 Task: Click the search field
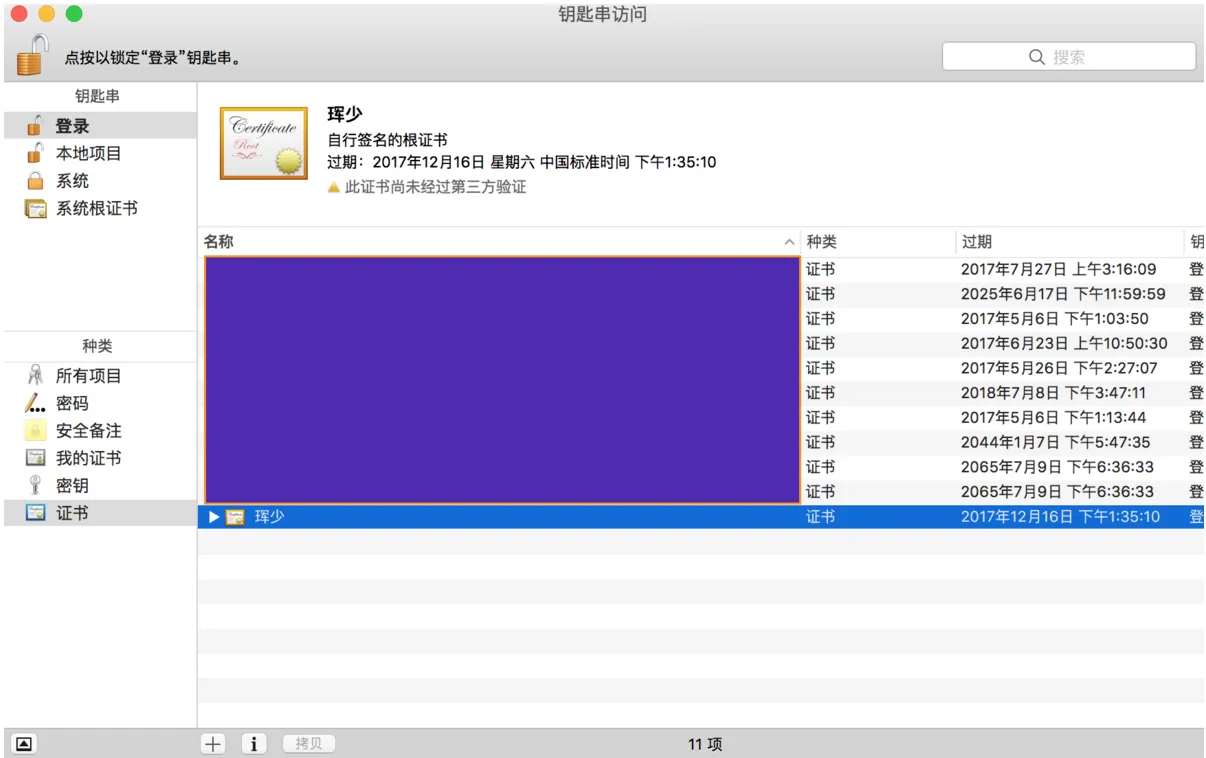pyautogui.click(x=1069, y=57)
